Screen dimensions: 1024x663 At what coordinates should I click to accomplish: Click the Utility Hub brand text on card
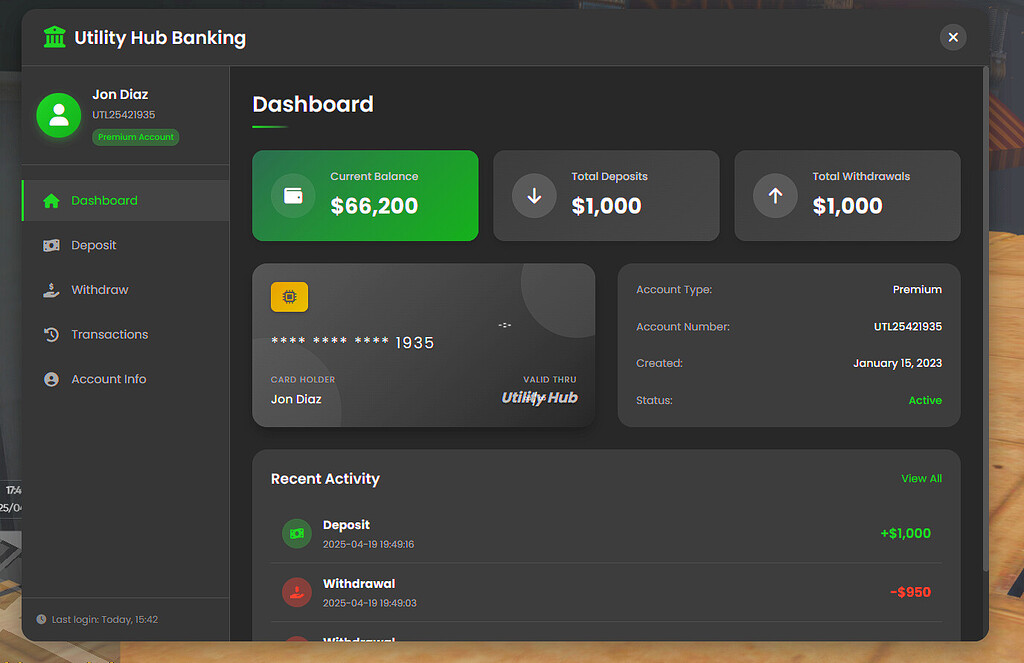point(539,398)
